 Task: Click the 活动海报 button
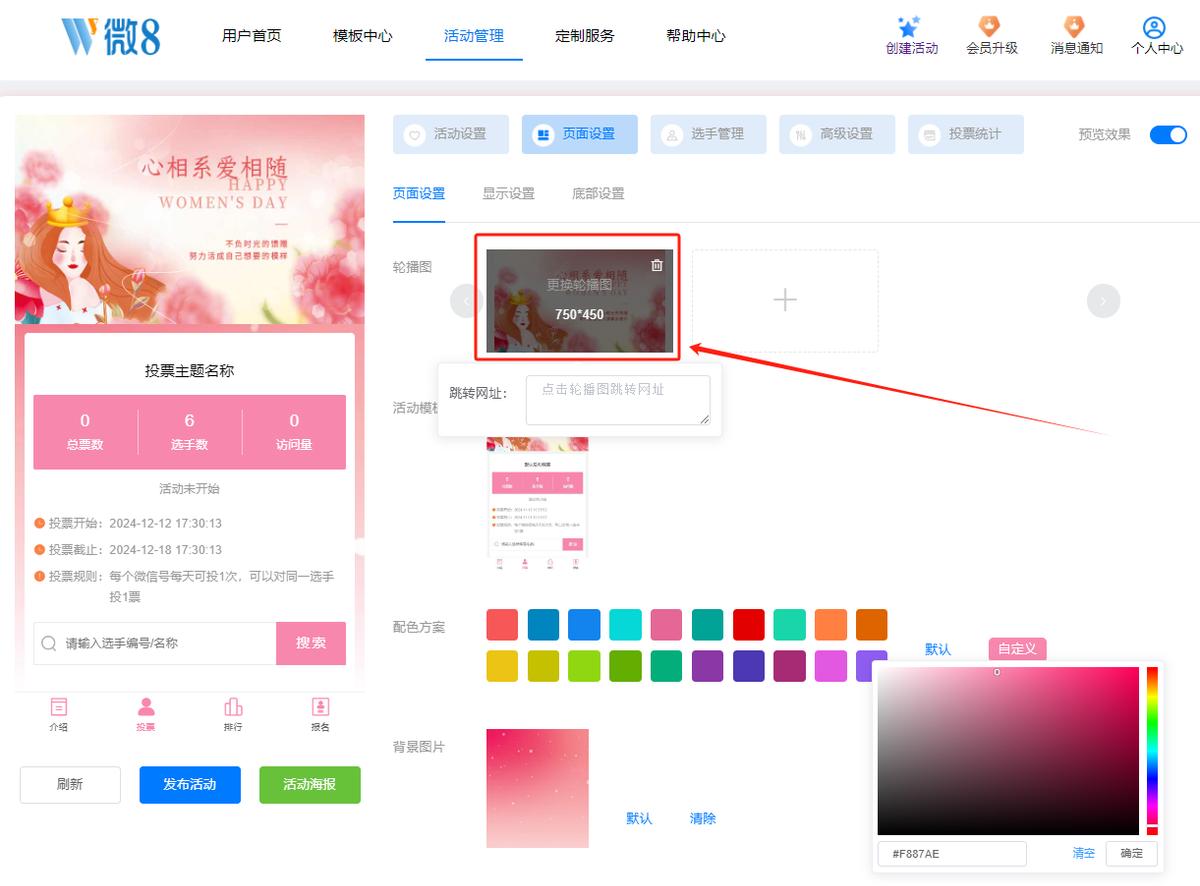click(x=310, y=785)
